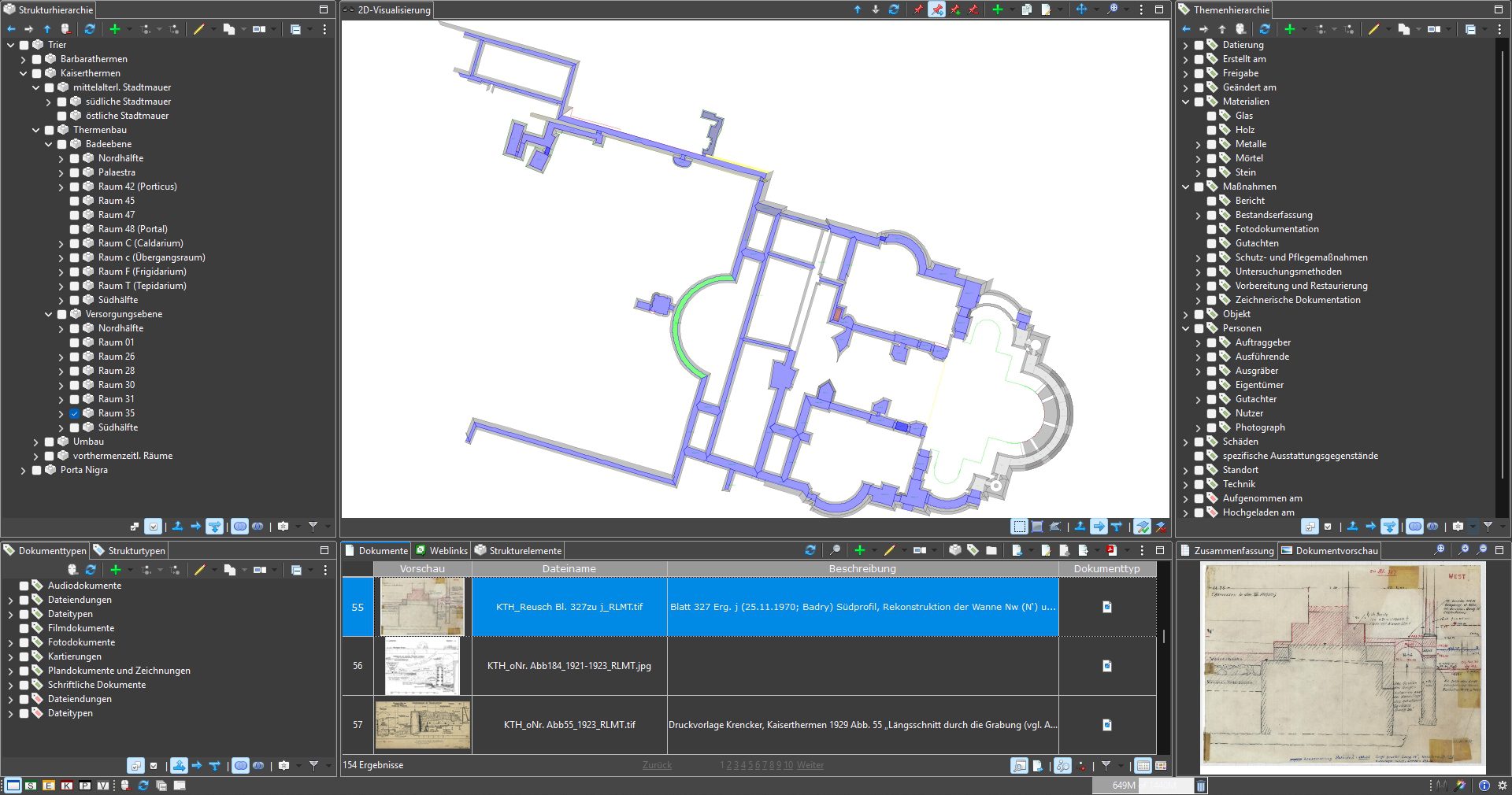Sort by the Dateiname column header
The width and height of the screenshot is (1512, 795).
click(569, 568)
